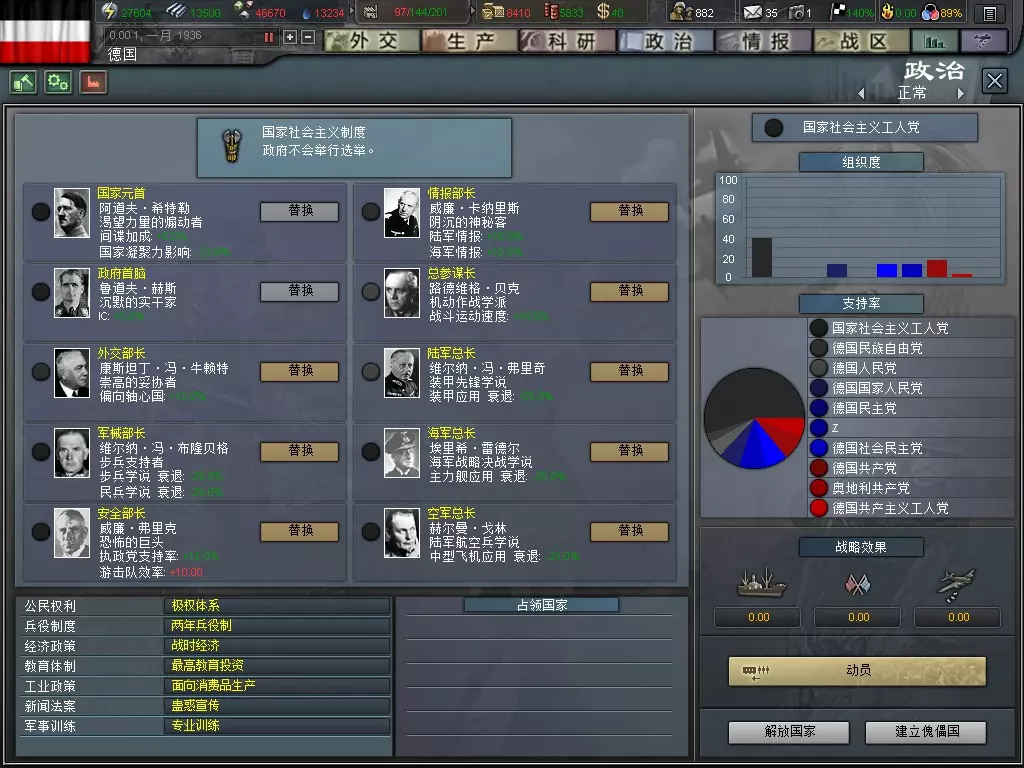The height and width of the screenshot is (768, 1024).
Task: Click the dissent flame icon
Action: 887,11
